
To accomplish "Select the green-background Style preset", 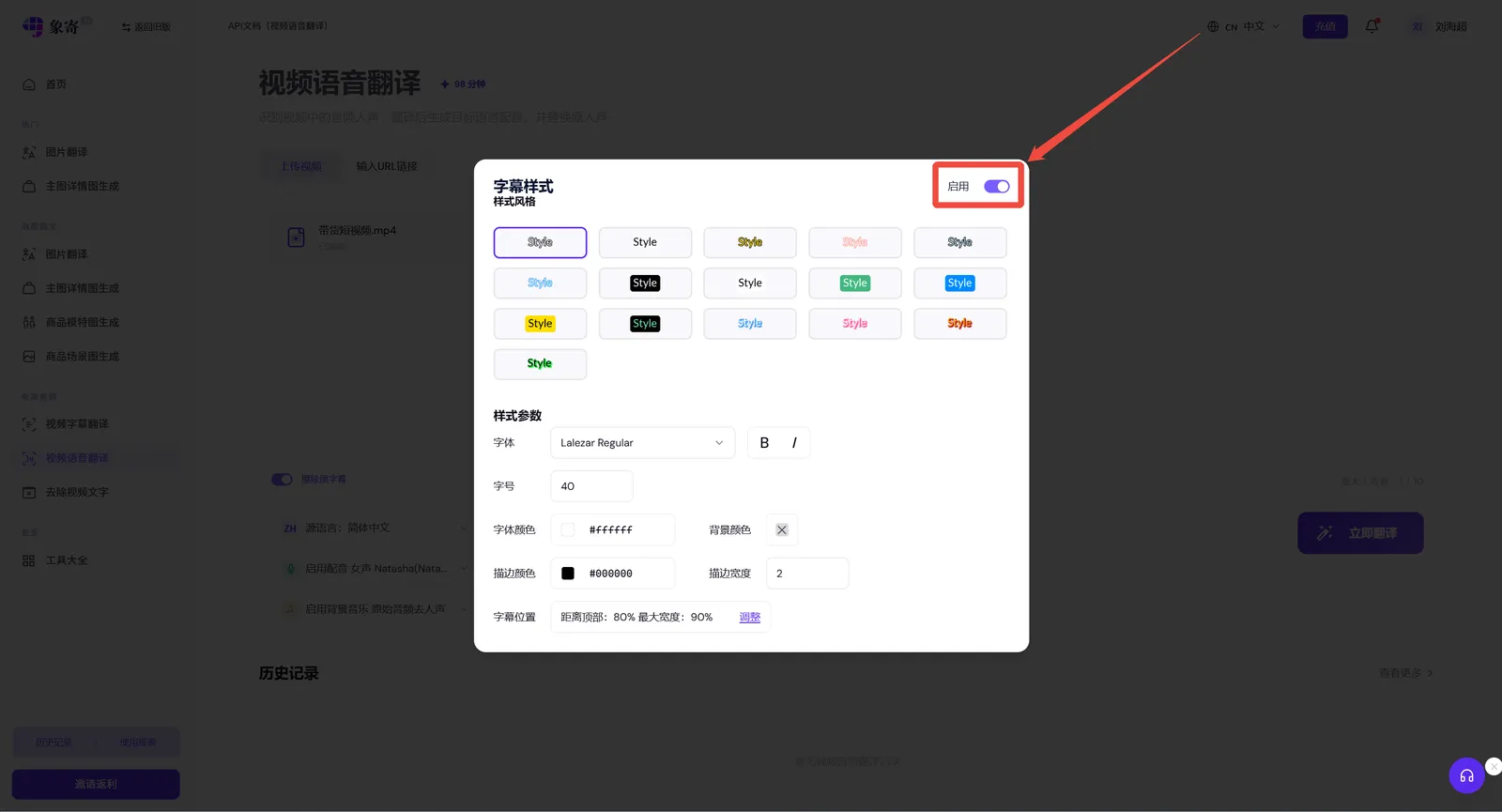I will [x=854, y=283].
